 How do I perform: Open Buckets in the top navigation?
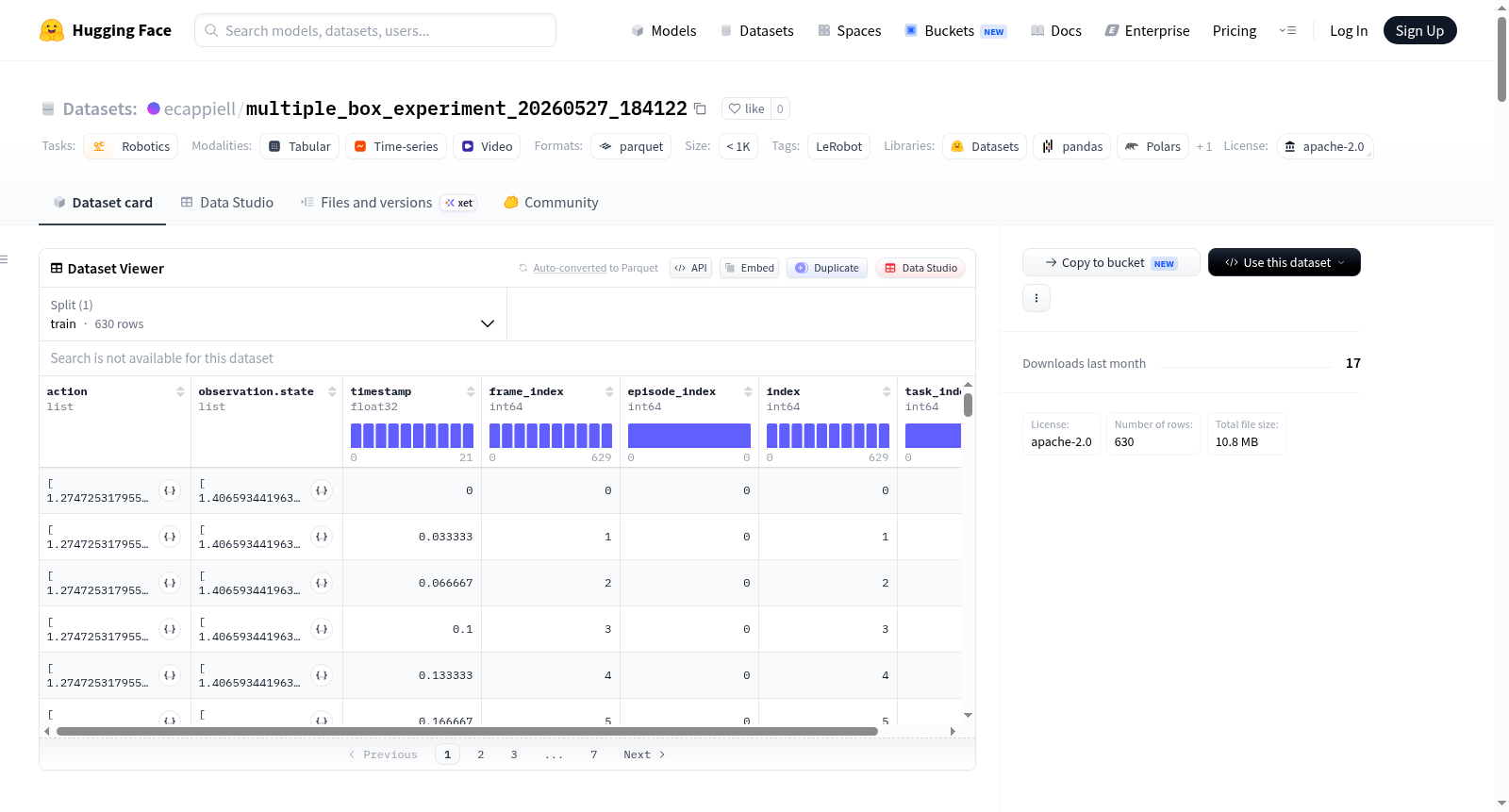tap(955, 30)
